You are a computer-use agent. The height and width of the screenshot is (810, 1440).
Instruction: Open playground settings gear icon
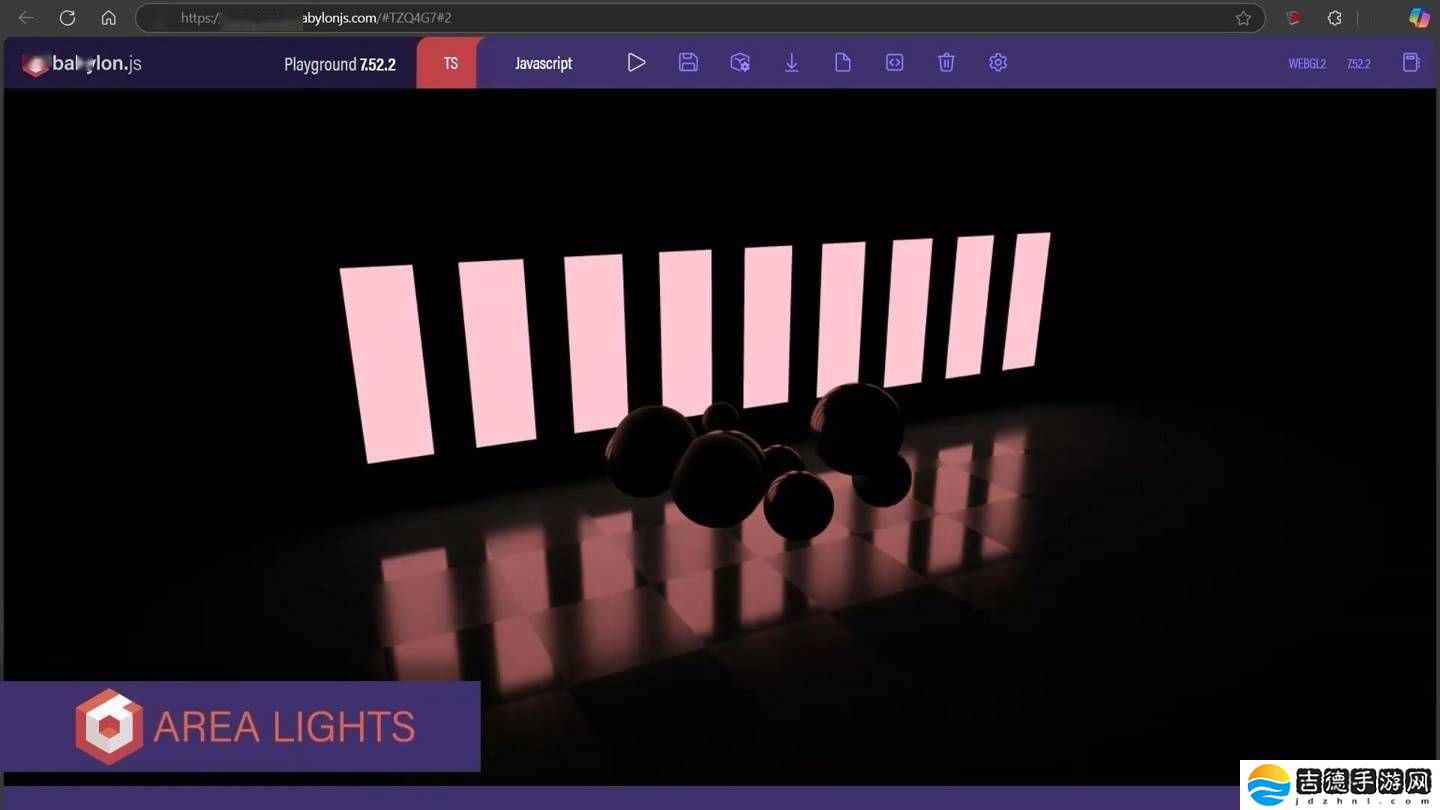click(998, 62)
